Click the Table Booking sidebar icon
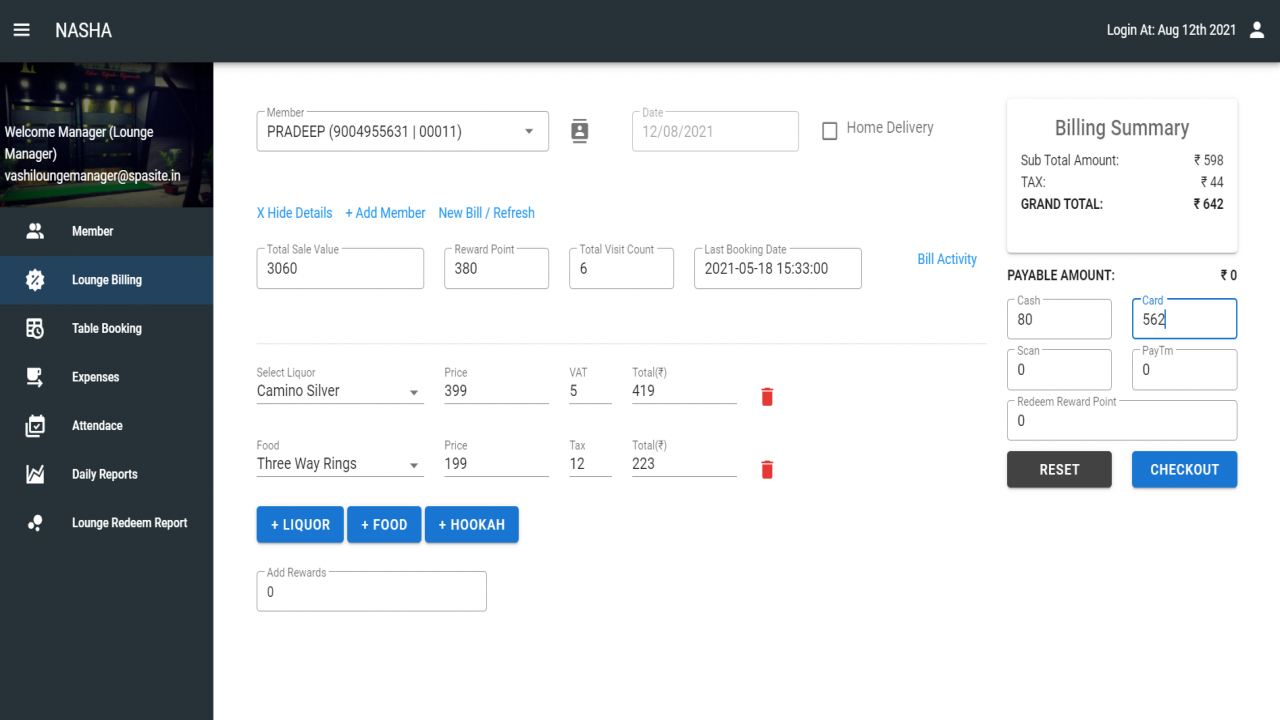Image resolution: width=1280 pixels, height=720 pixels. [35, 328]
